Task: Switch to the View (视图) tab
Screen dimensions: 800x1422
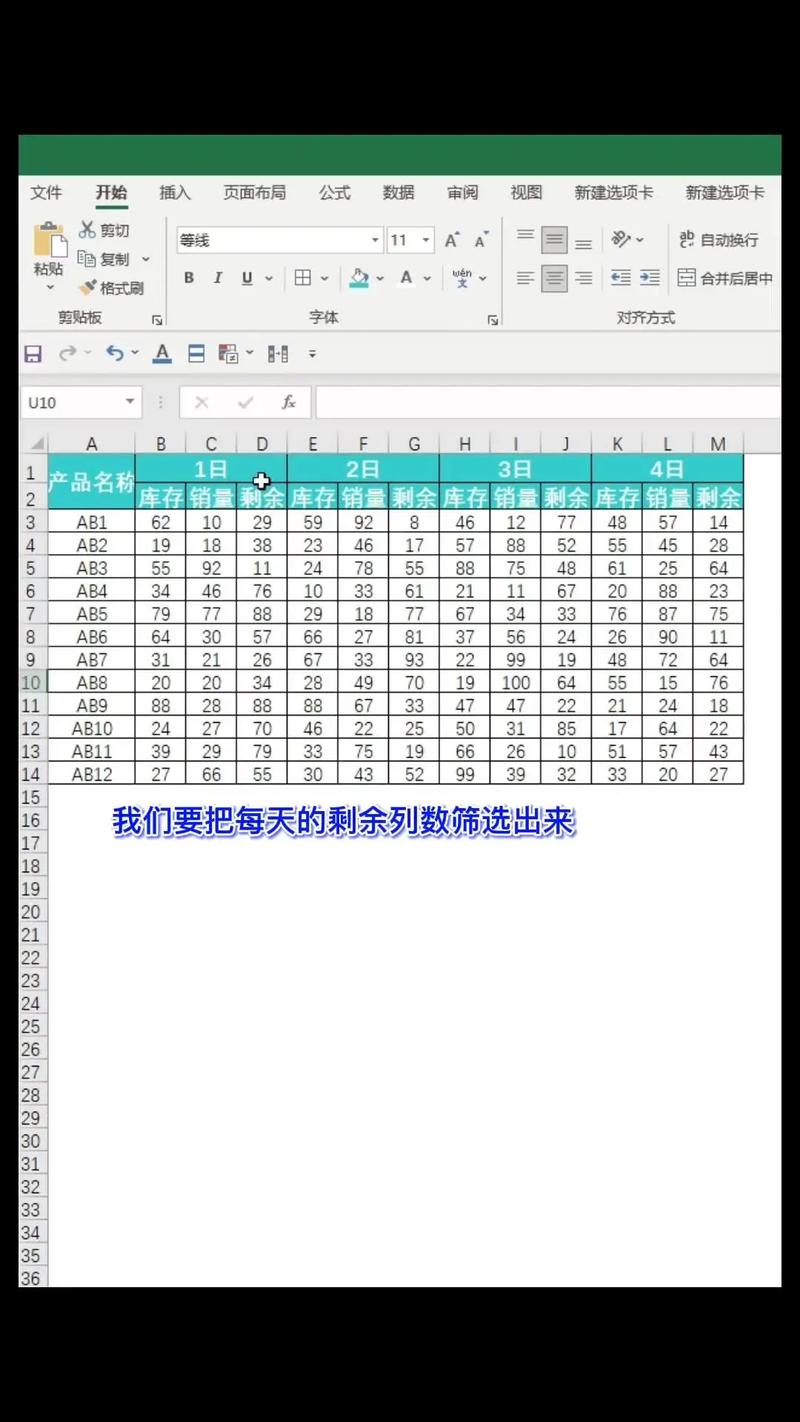Action: pos(526,193)
